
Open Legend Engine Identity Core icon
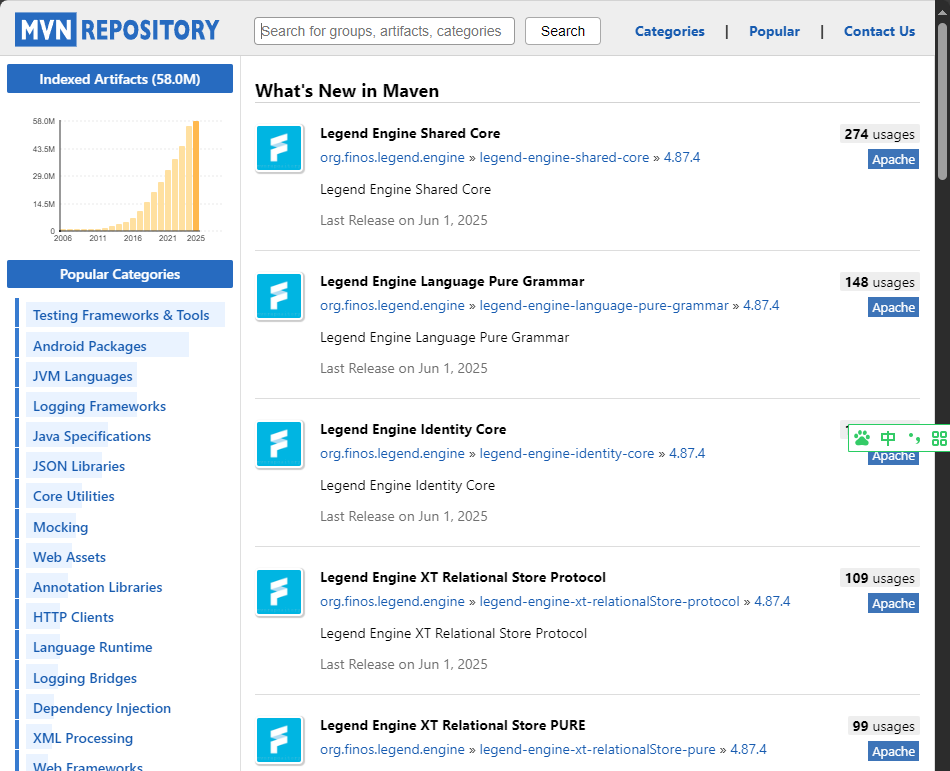279,445
